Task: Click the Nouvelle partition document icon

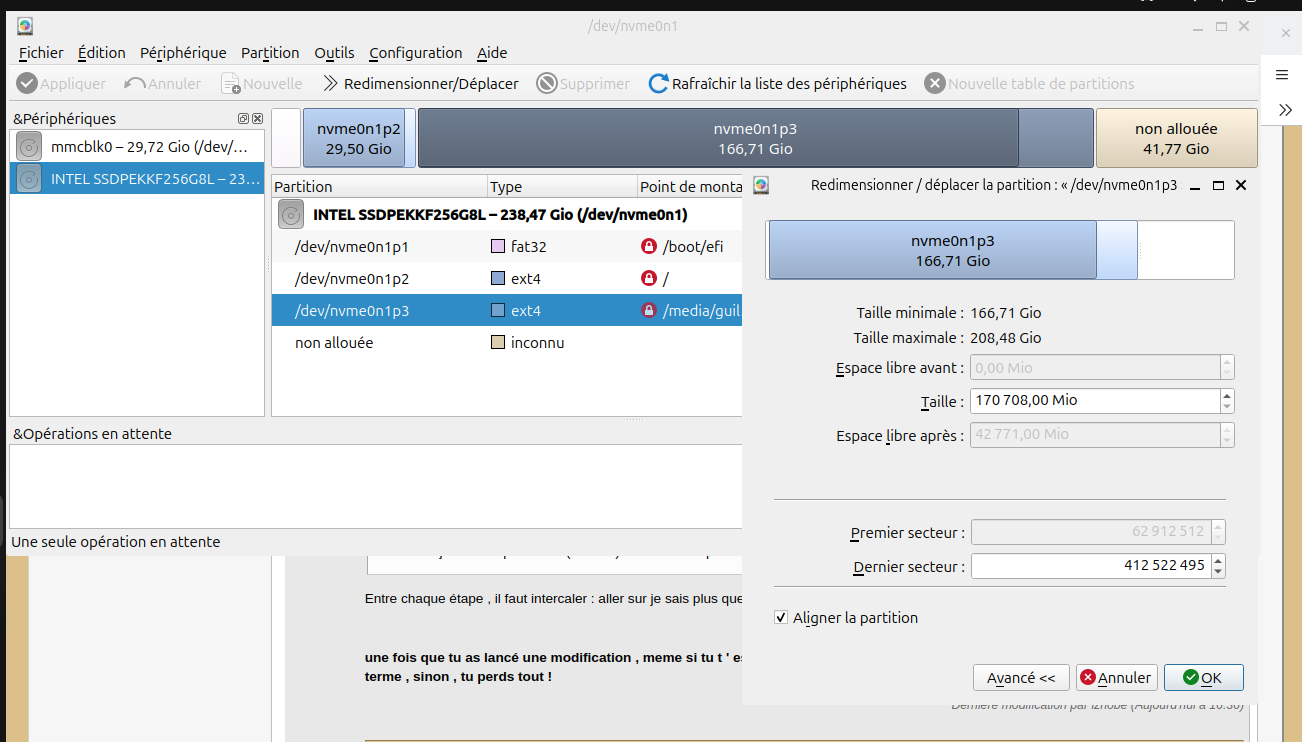Action: (x=231, y=84)
